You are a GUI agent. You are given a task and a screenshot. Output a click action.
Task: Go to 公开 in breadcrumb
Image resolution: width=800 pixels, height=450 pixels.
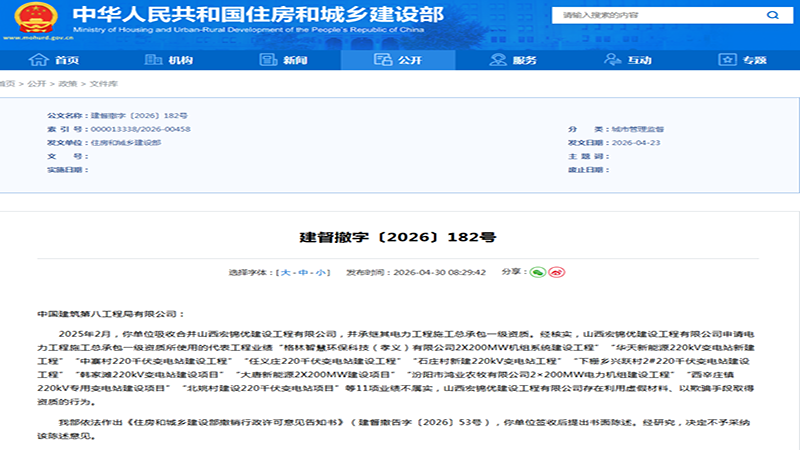37,84
